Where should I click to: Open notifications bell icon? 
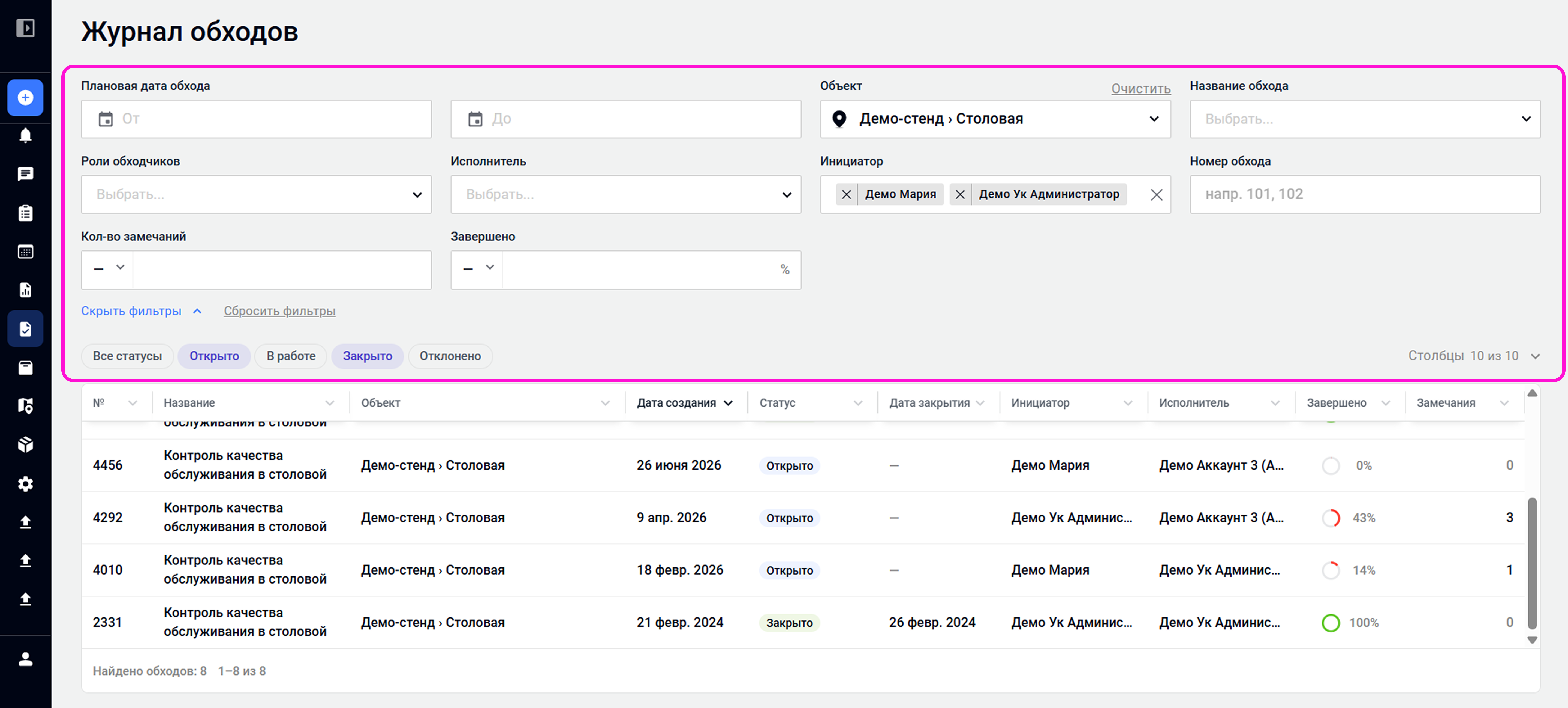point(25,135)
